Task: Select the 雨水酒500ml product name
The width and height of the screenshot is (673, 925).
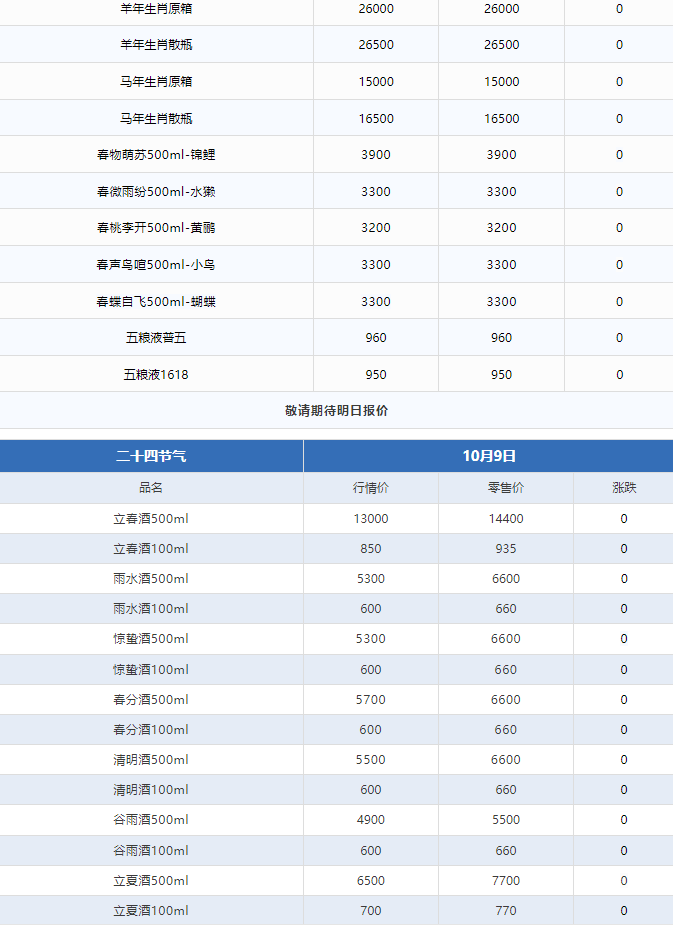Action: click(151, 579)
